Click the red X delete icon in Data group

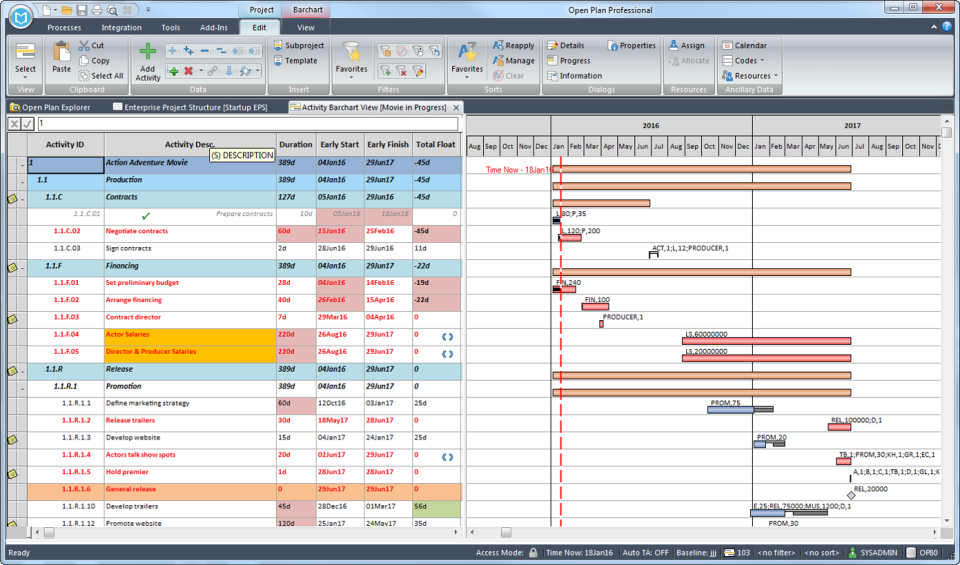189,71
